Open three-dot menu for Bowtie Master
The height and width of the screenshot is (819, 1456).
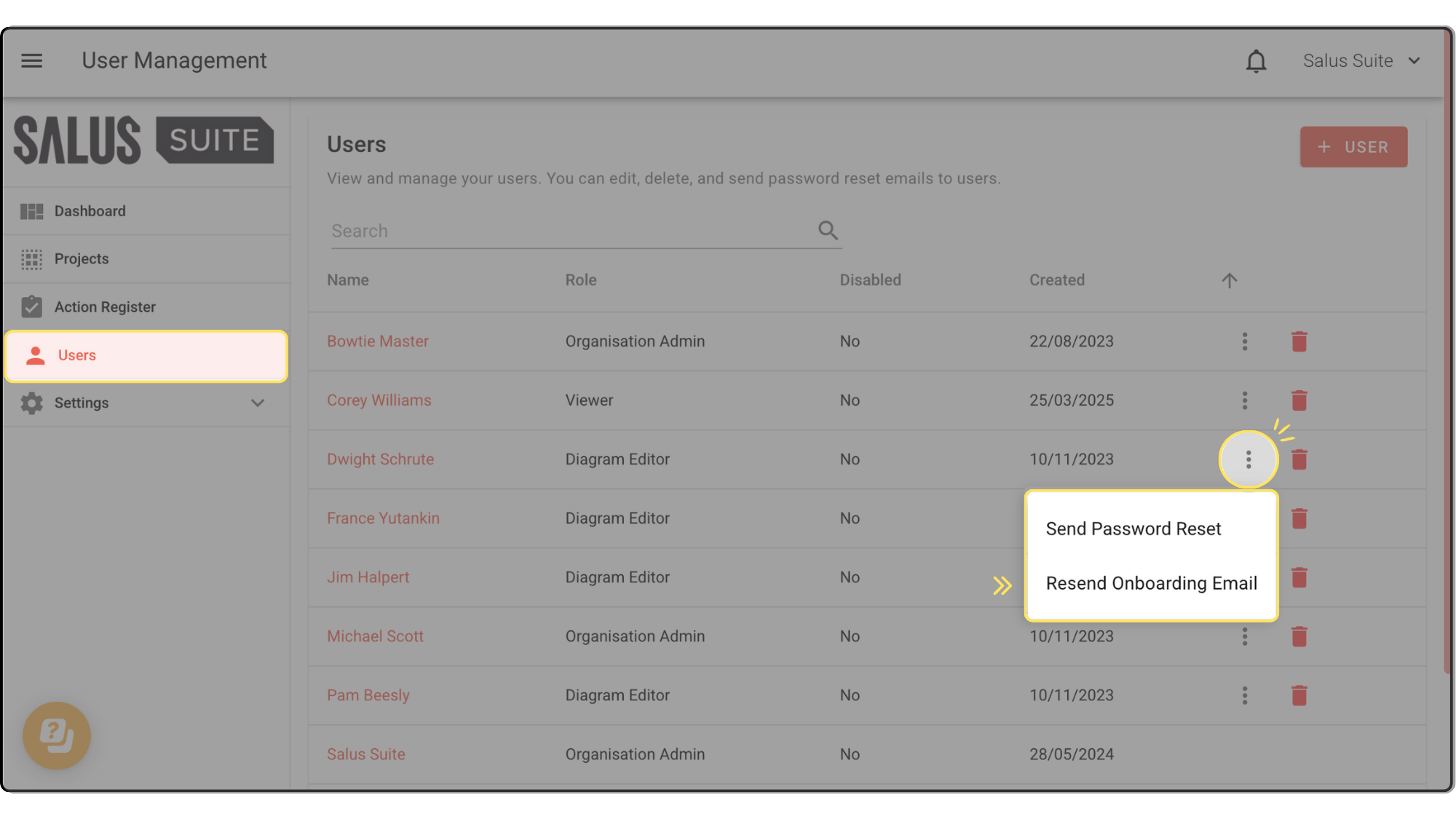1245,341
